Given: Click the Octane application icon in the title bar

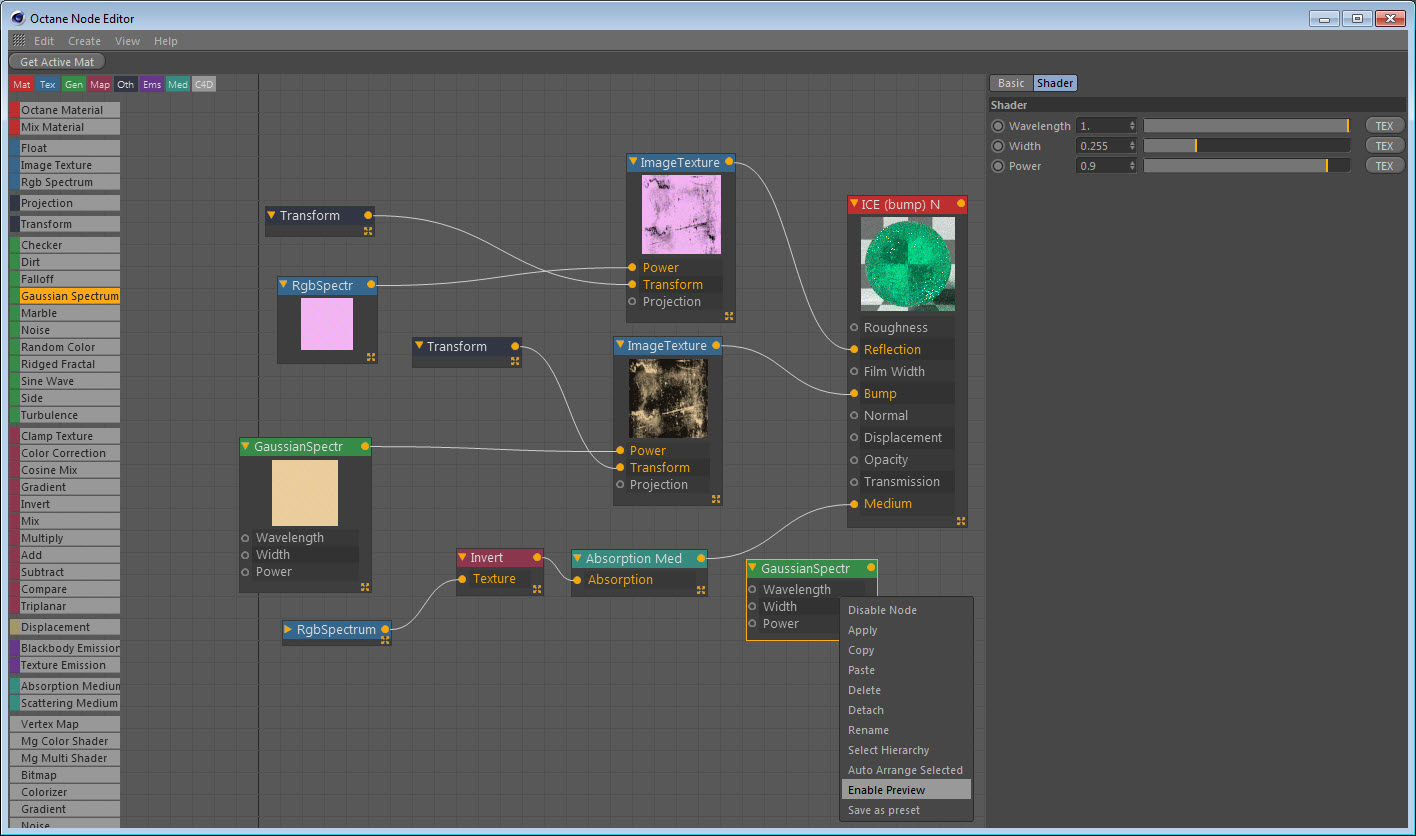Looking at the screenshot, I should pyautogui.click(x=18, y=18).
